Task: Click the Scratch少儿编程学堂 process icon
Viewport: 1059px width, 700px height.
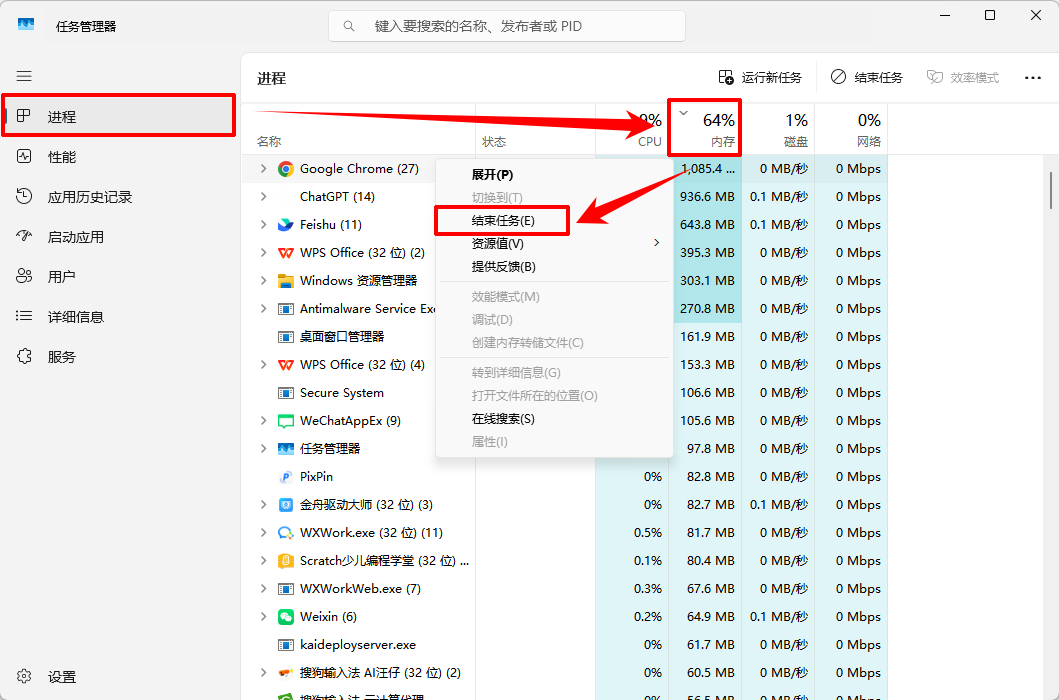Action: pos(286,561)
